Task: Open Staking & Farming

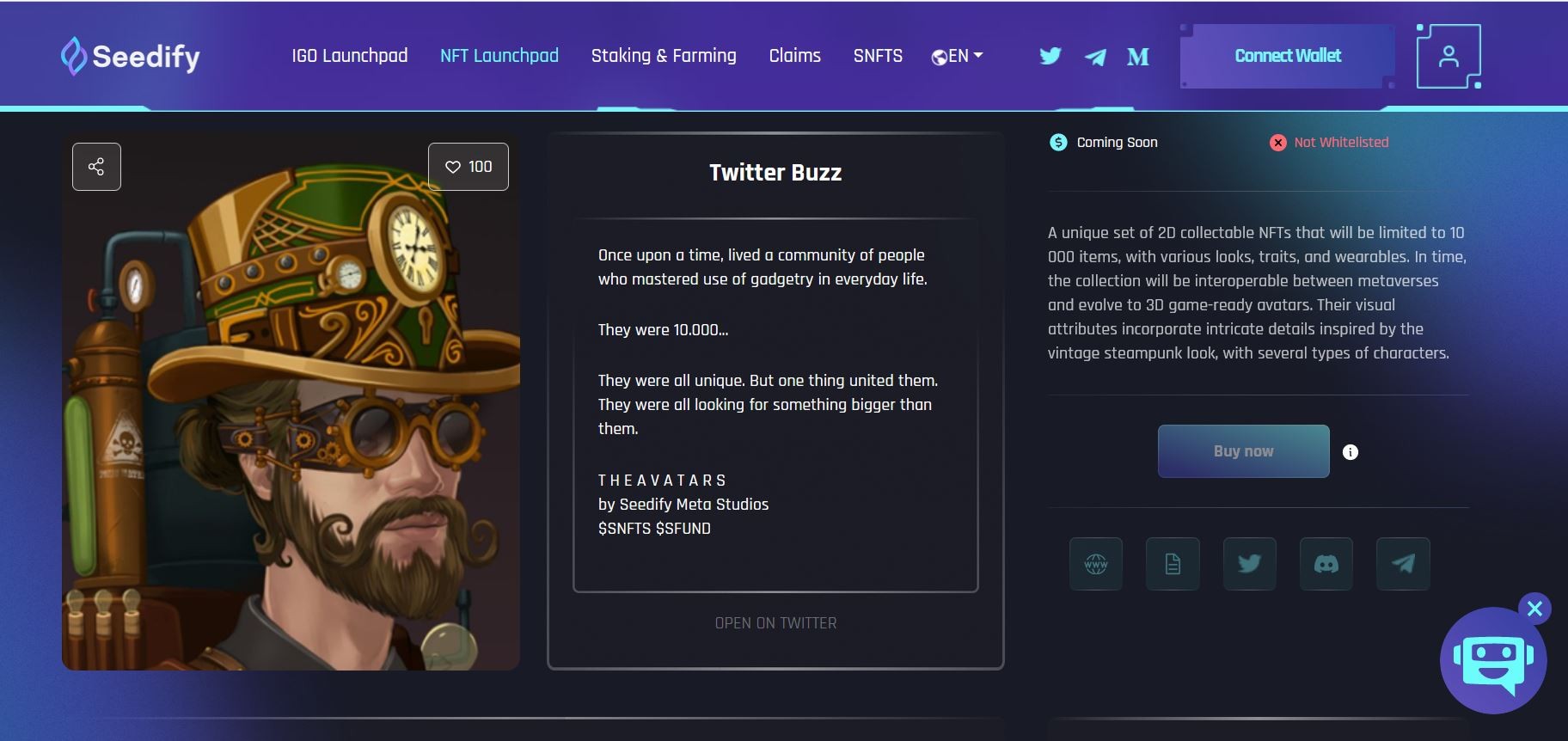Action: point(664,56)
